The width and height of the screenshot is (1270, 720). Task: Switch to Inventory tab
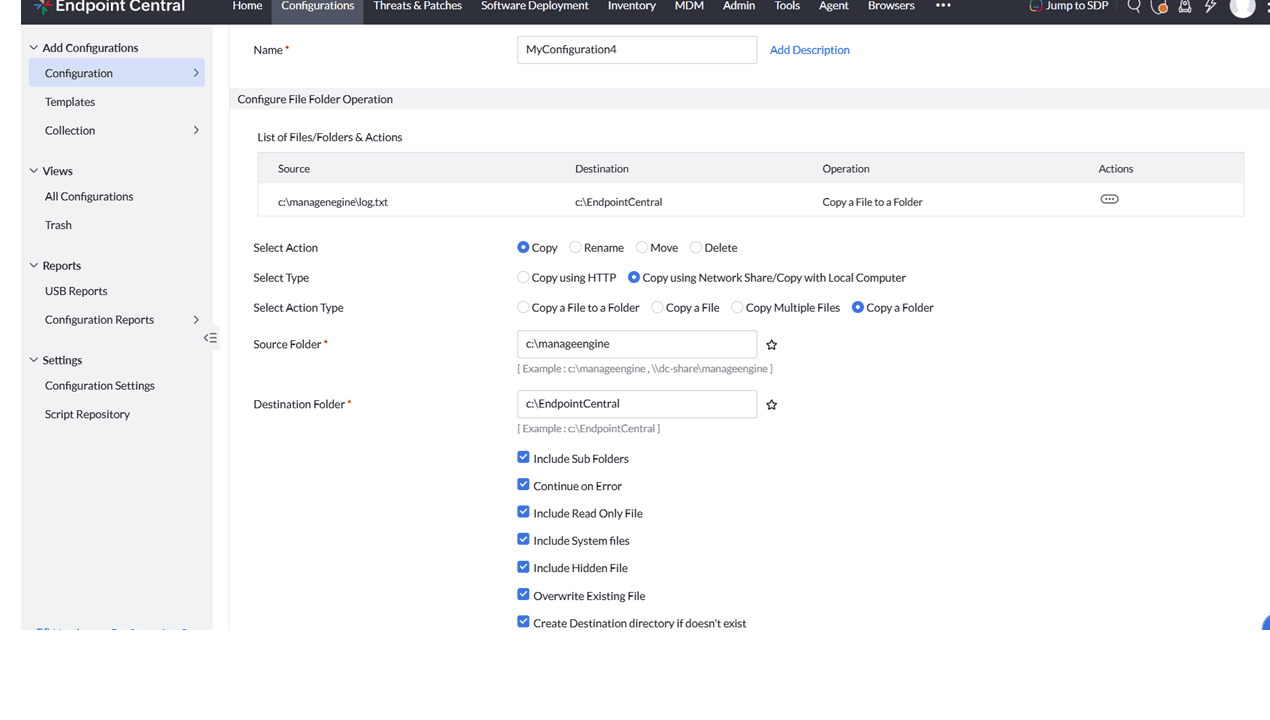[632, 6]
